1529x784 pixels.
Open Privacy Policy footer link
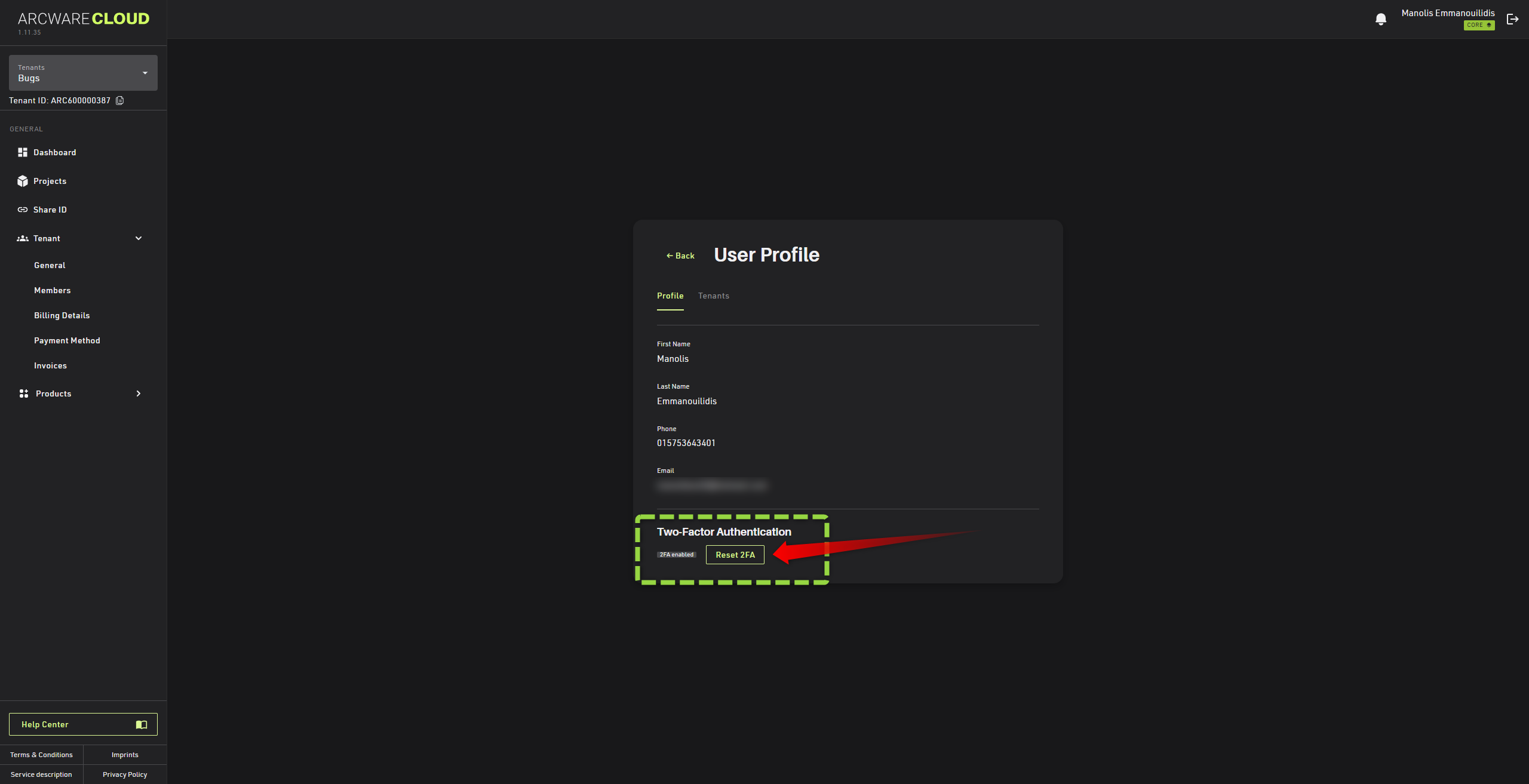point(125,774)
